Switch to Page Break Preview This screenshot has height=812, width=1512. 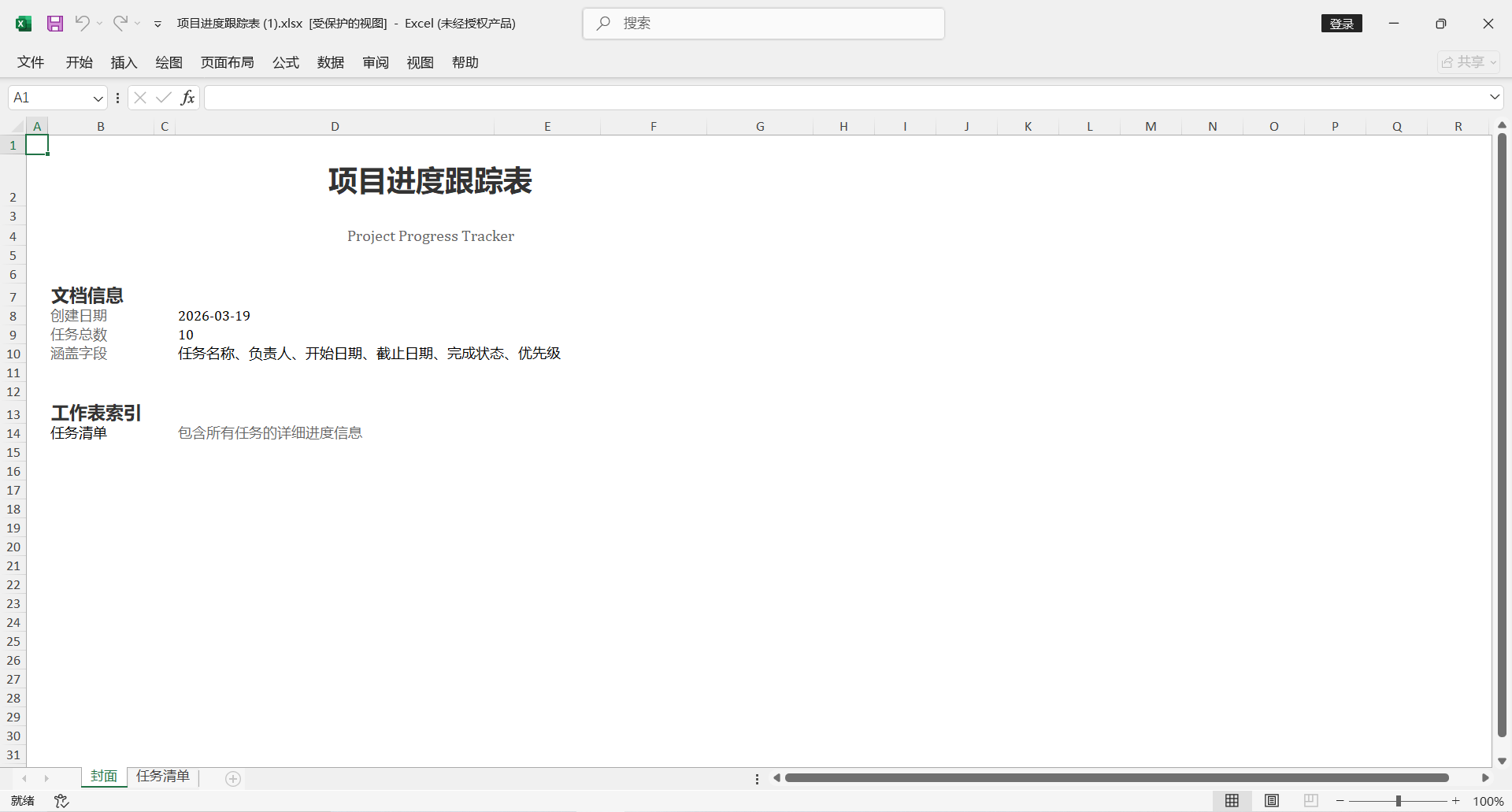point(1311,801)
